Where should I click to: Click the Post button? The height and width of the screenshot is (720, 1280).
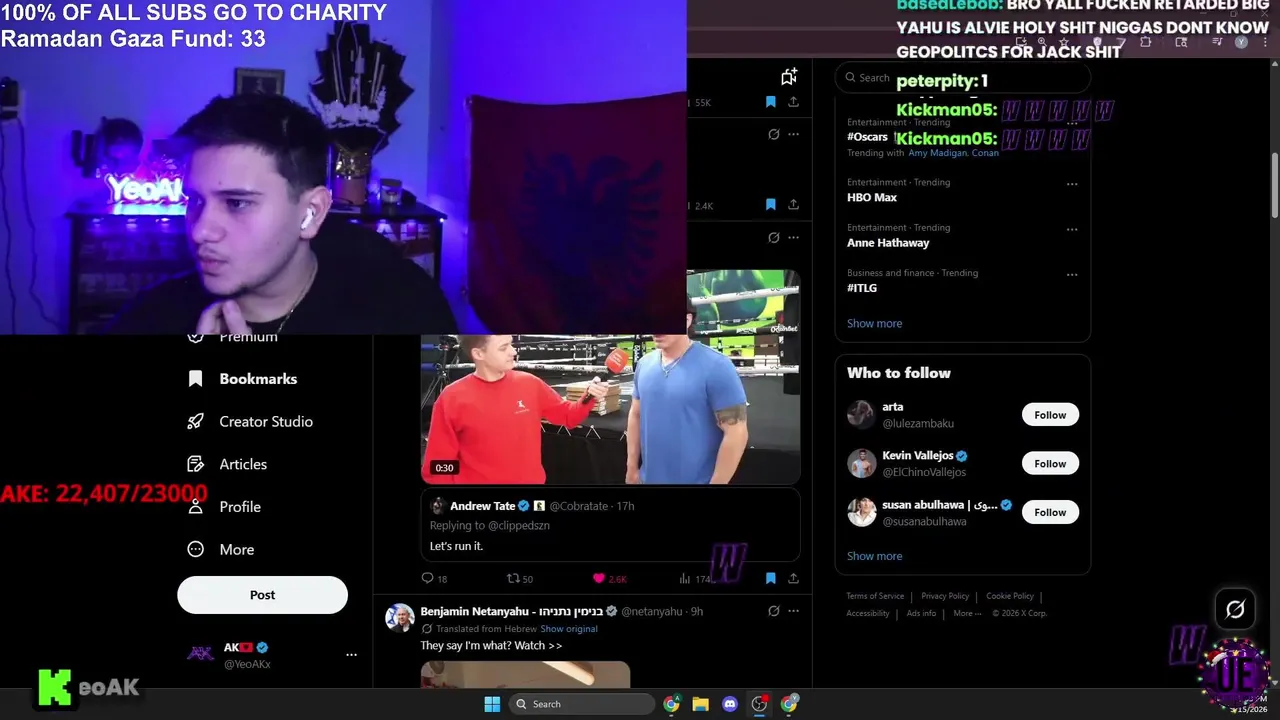(262, 595)
